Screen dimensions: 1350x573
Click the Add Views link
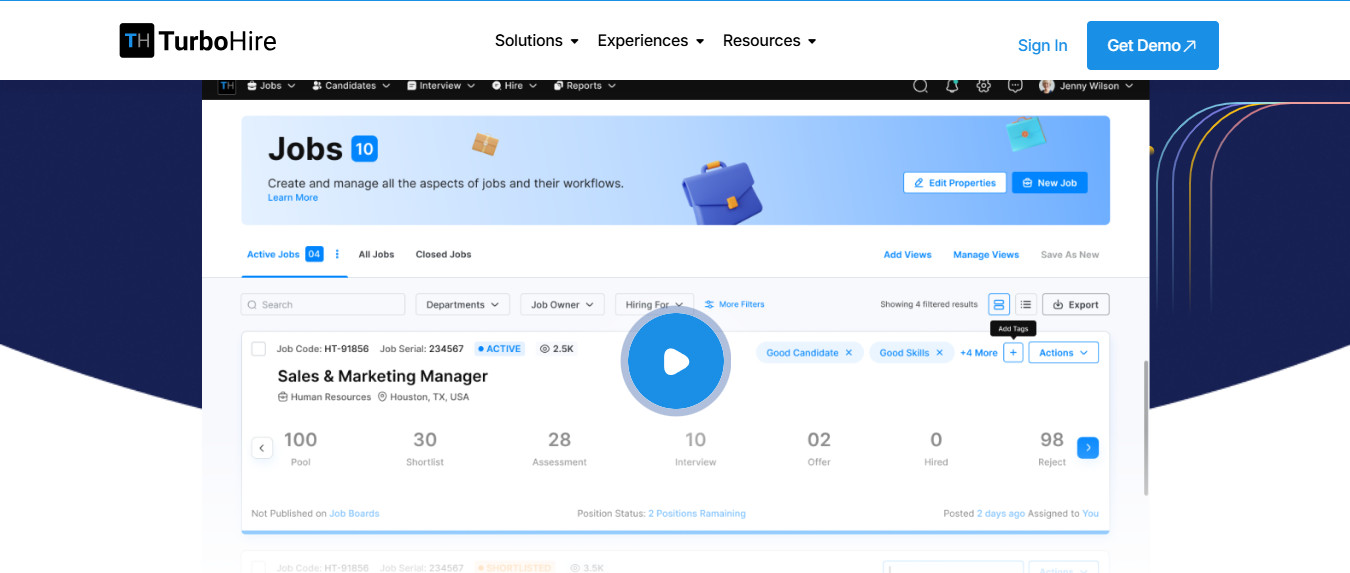(x=907, y=255)
